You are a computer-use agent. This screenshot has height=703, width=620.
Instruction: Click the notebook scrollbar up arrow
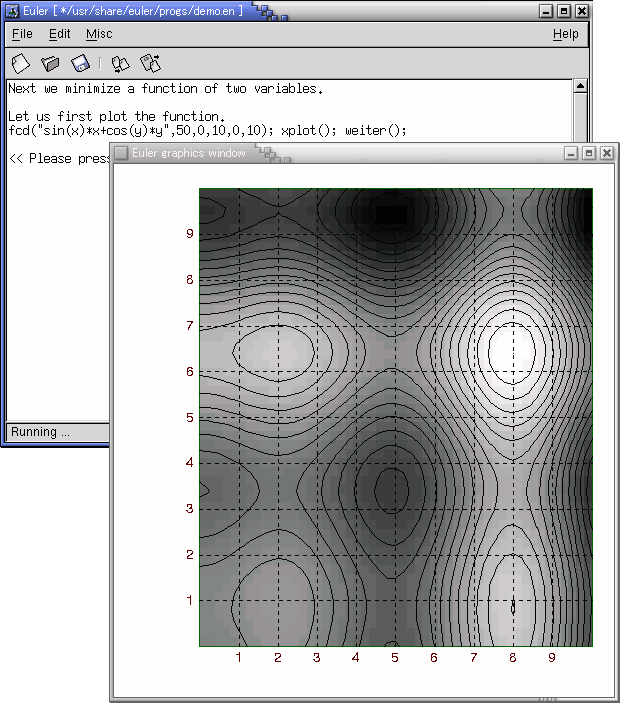pos(580,86)
